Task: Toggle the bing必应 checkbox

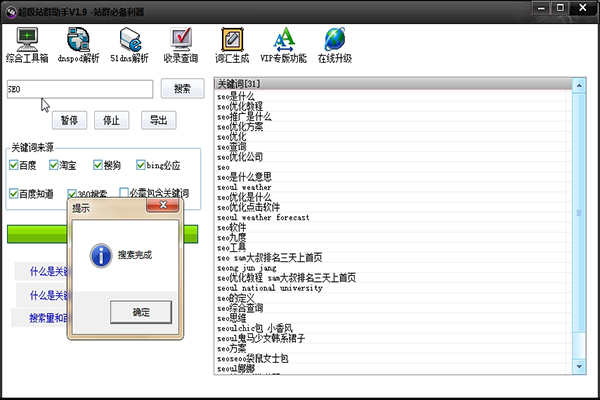Action: (x=141, y=165)
